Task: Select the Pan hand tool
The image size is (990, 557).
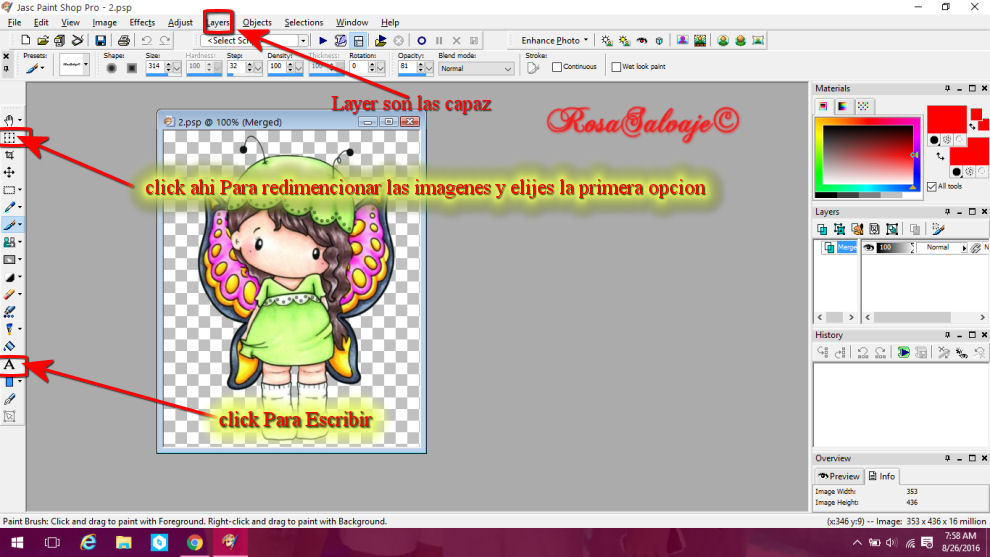Action: tap(10, 121)
